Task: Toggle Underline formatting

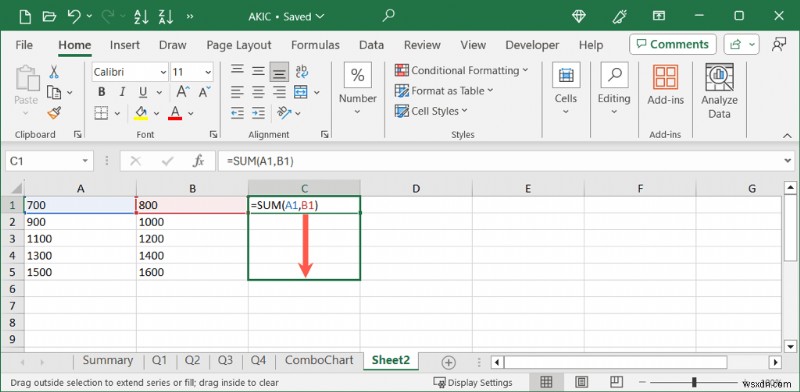Action: pos(143,92)
